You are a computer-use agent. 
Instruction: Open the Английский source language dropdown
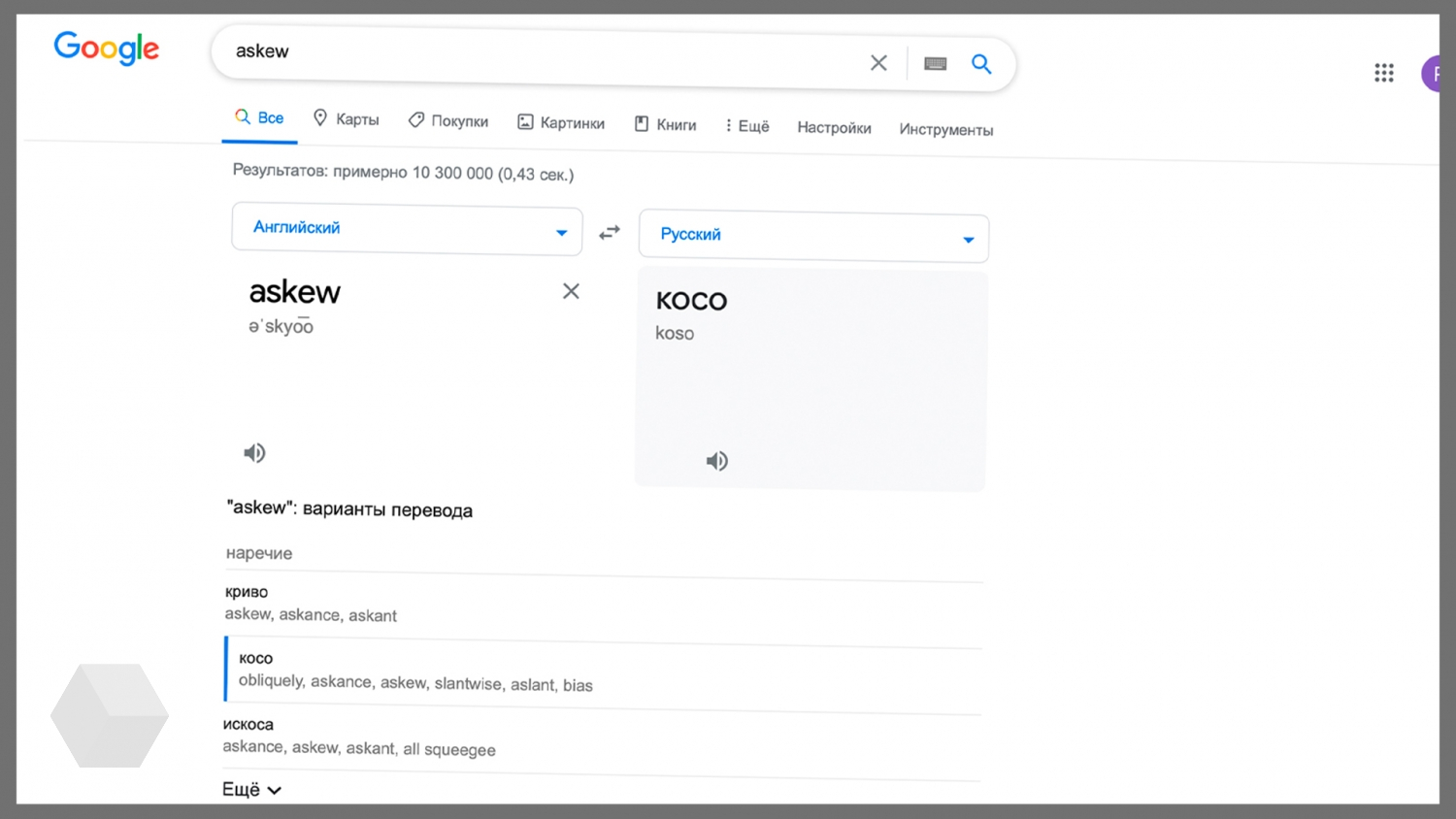click(x=408, y=230)
